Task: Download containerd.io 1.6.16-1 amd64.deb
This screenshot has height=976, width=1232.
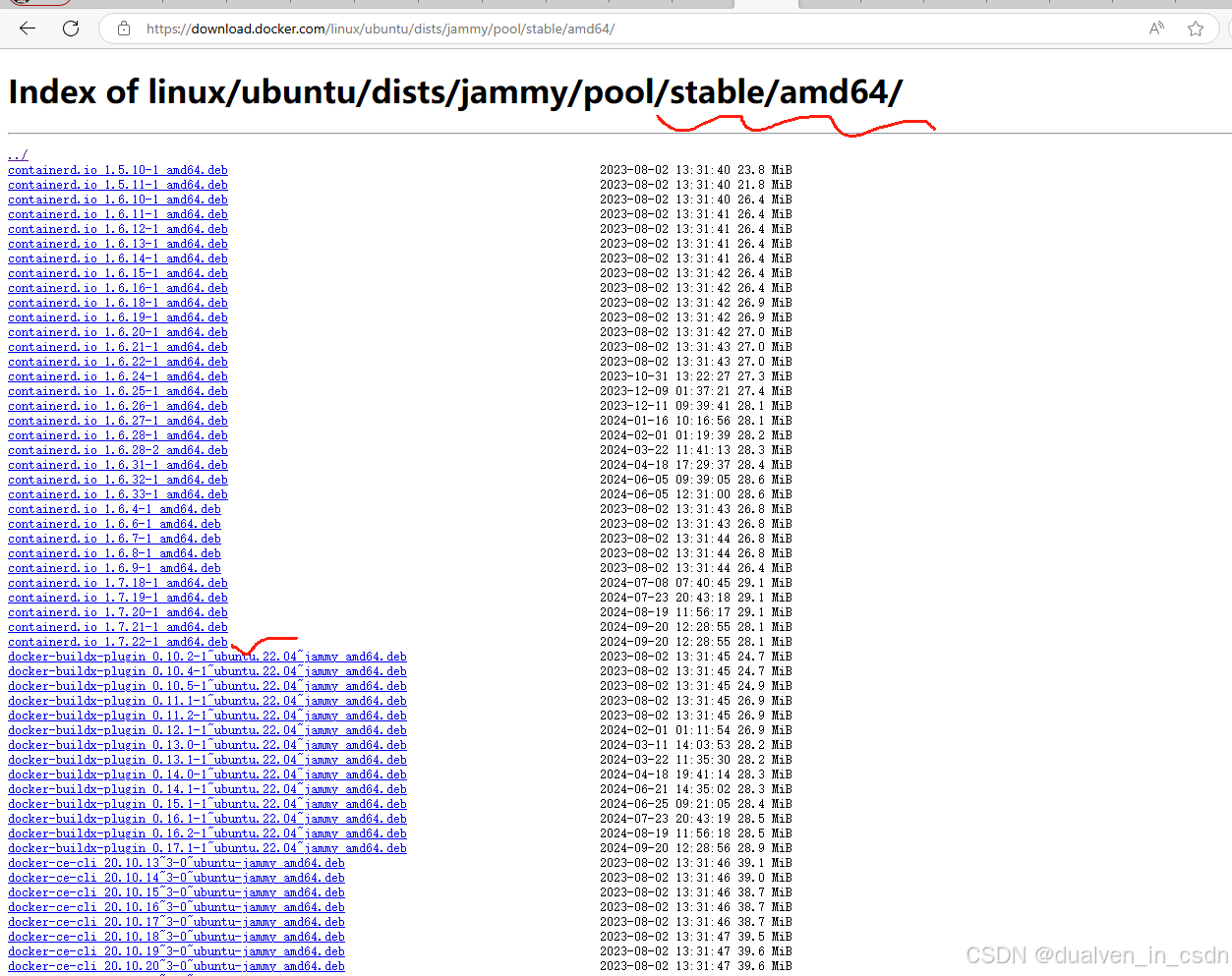Action: click(118, 288)
